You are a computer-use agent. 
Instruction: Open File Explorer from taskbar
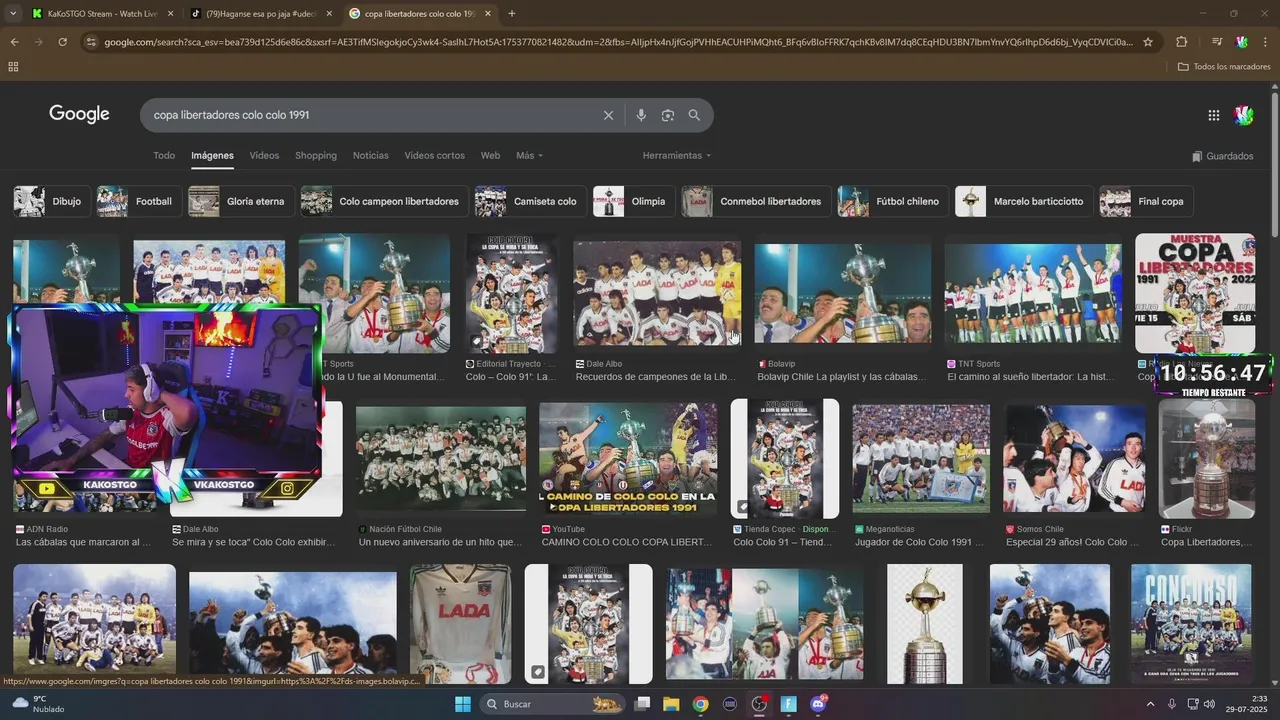671,704
